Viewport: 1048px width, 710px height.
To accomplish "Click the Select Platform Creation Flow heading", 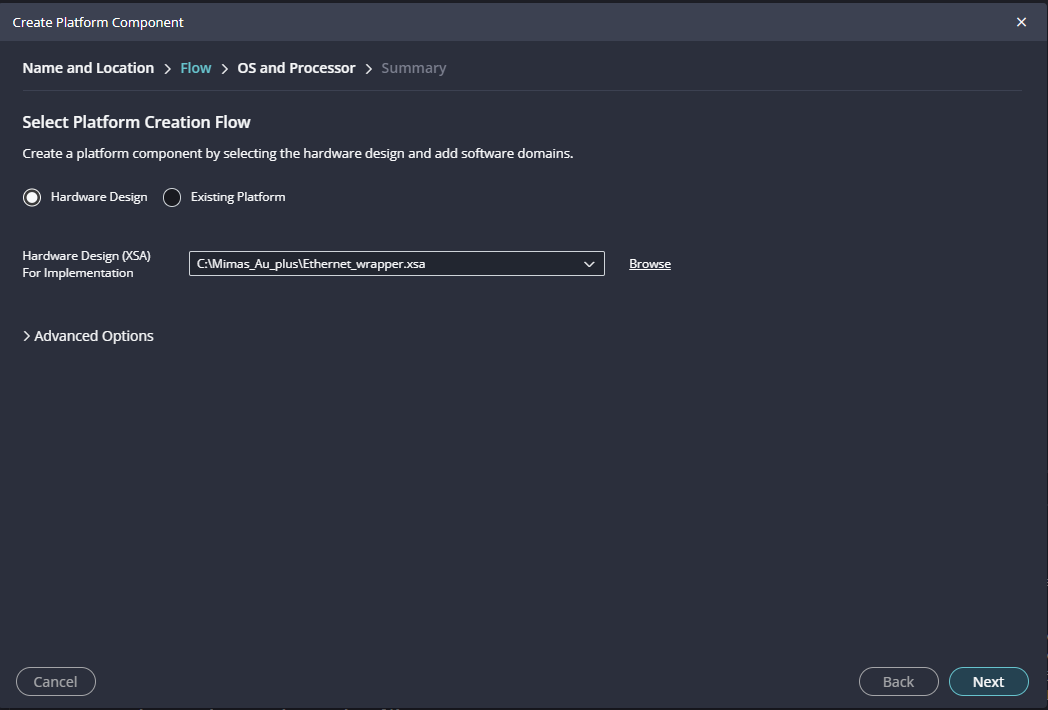I will 136,122.
